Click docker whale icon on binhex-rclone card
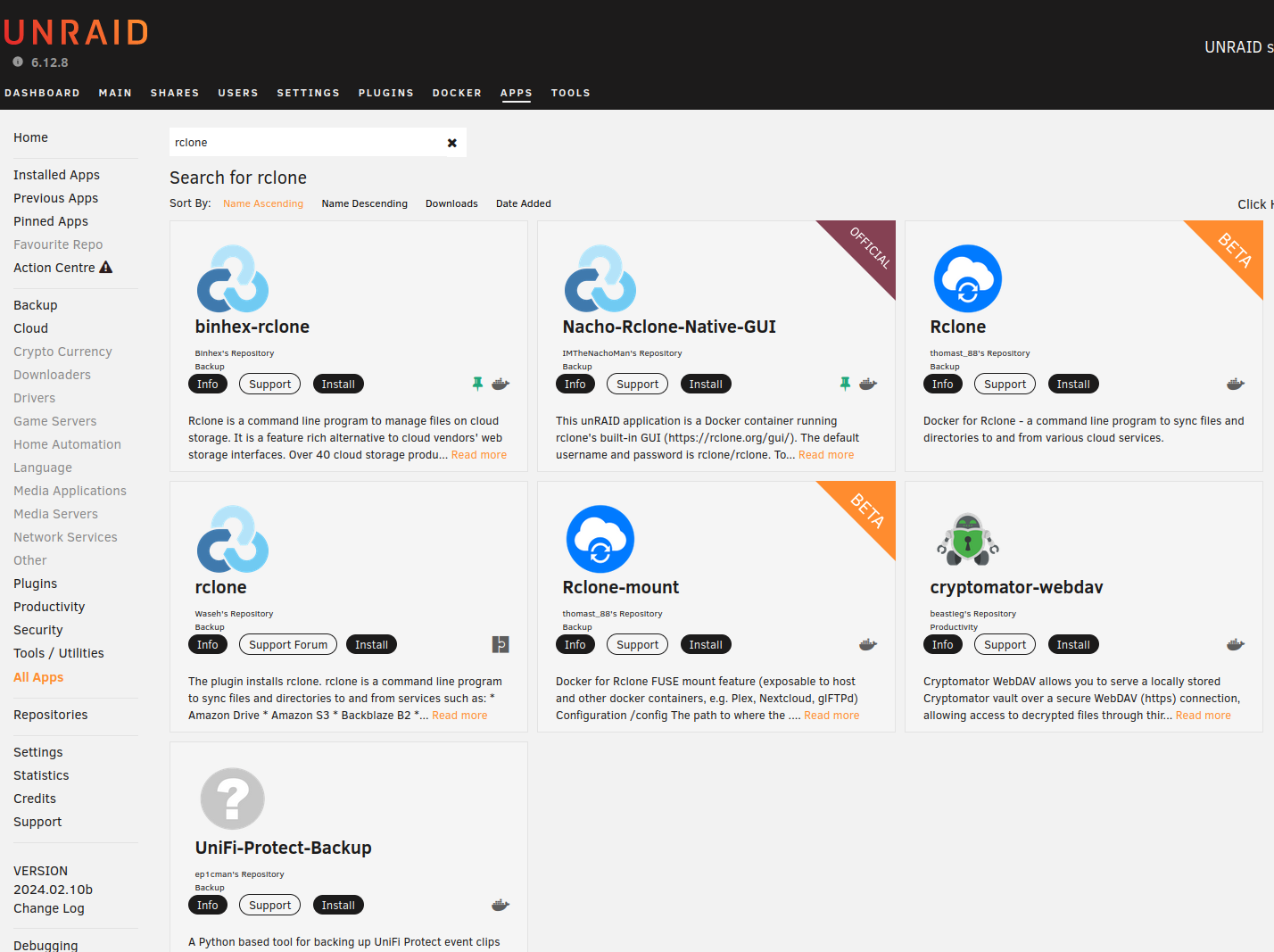 click(x=500, y=384)
